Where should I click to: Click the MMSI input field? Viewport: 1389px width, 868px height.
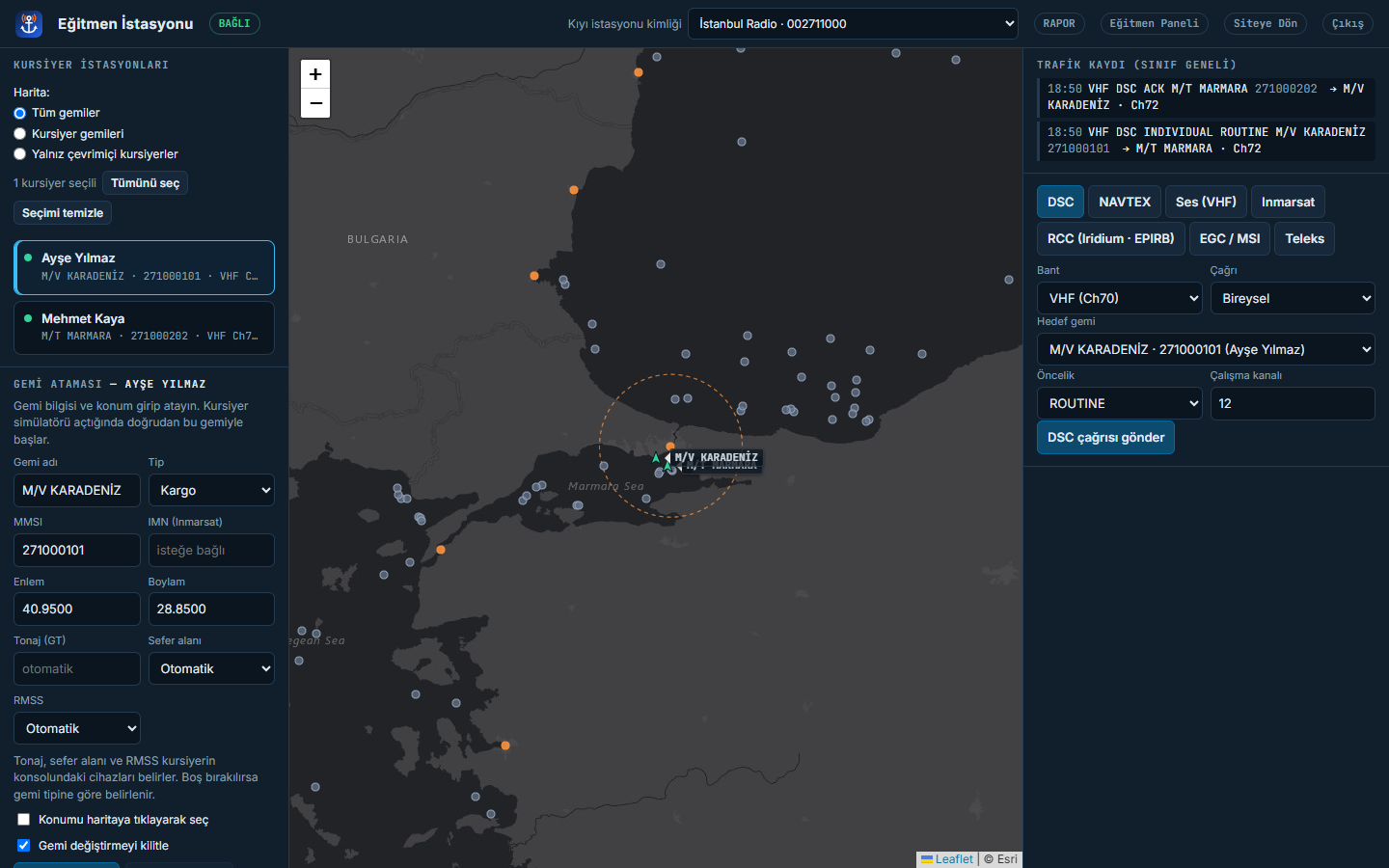[x=77, y=550]
